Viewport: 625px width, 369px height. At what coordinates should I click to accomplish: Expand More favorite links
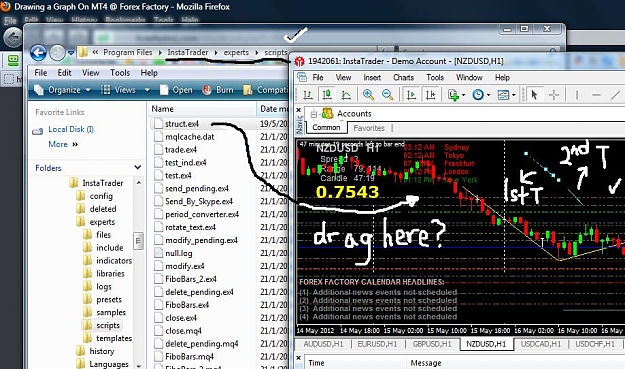pyautogui.click(x=63, y=144)
